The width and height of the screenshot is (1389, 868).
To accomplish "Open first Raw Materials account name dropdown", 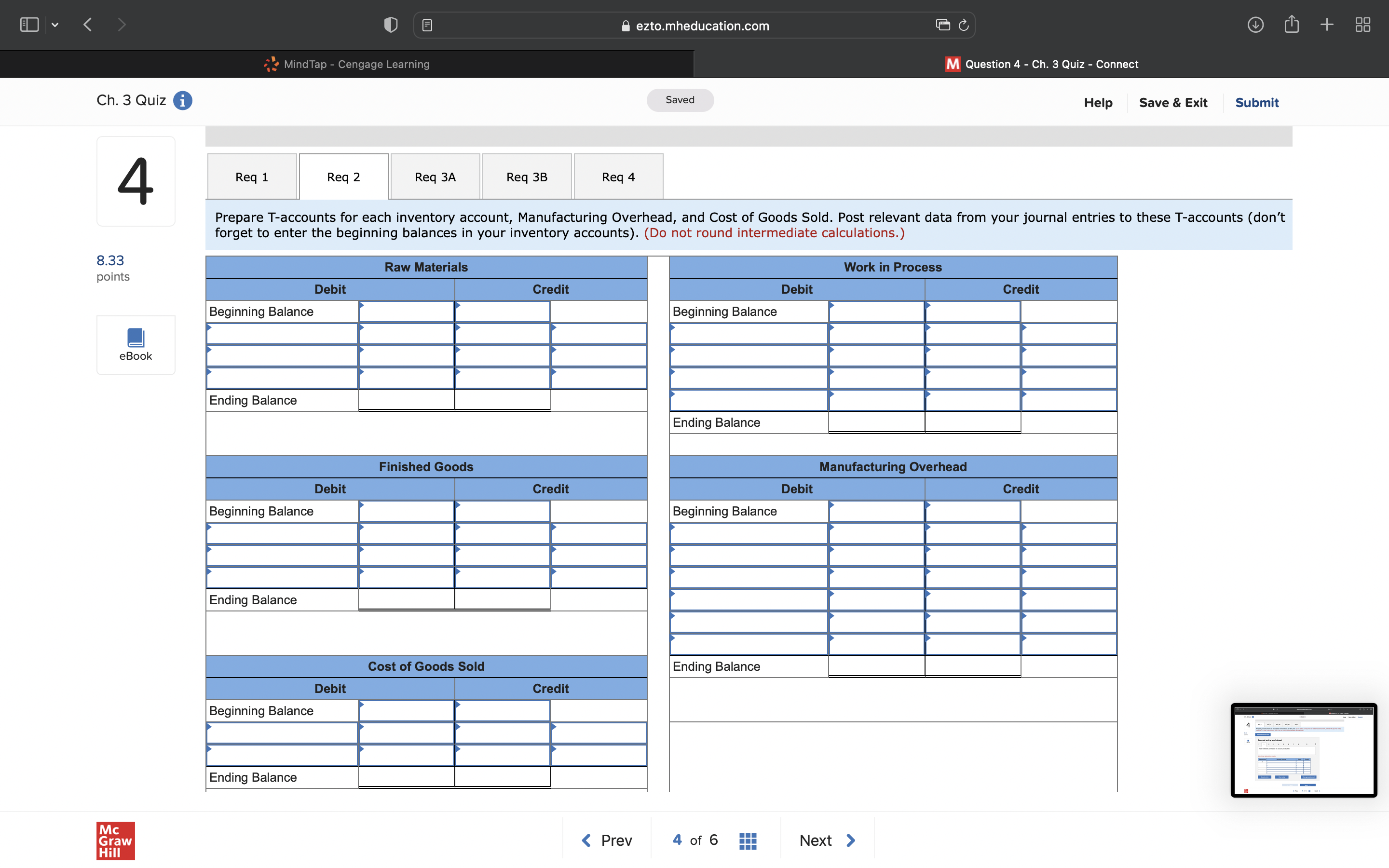I will click(x=282, y=334).
